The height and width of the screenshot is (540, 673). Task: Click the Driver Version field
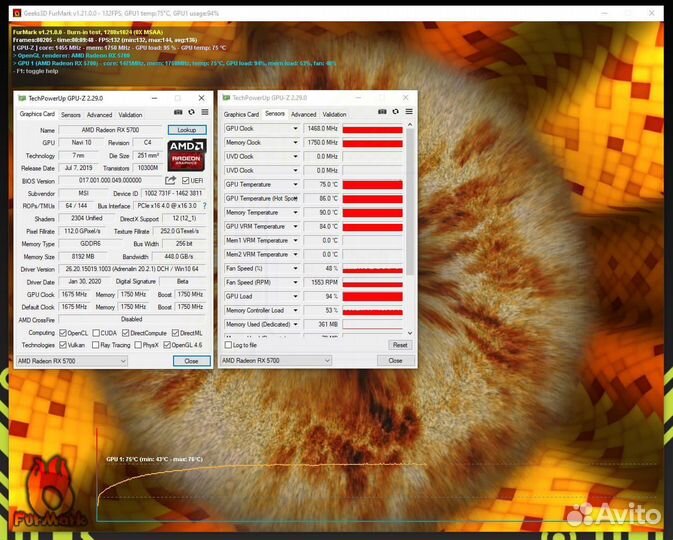click(x=132, y=269)
